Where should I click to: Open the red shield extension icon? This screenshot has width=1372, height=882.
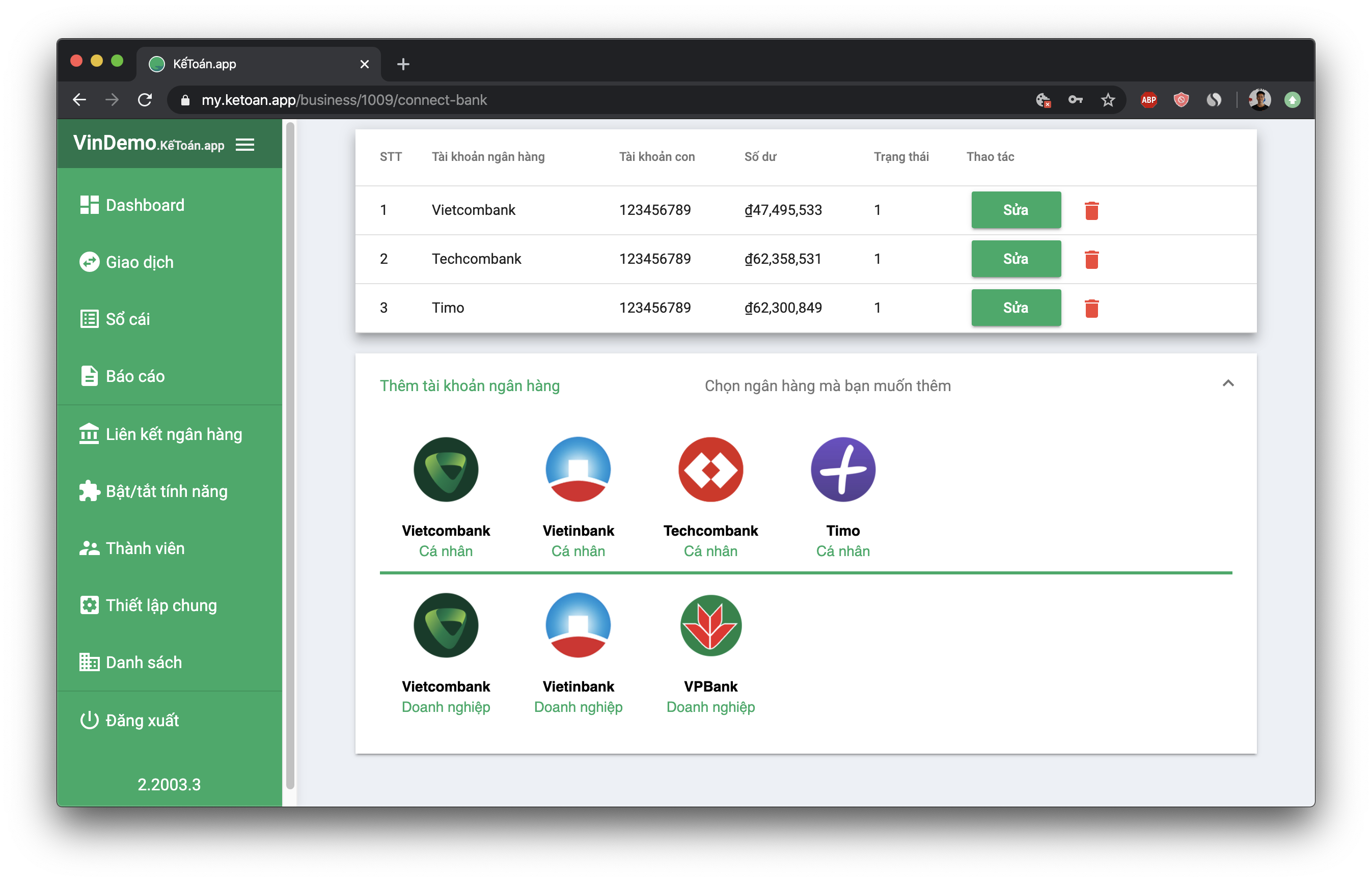click(x=1181, y=100)
